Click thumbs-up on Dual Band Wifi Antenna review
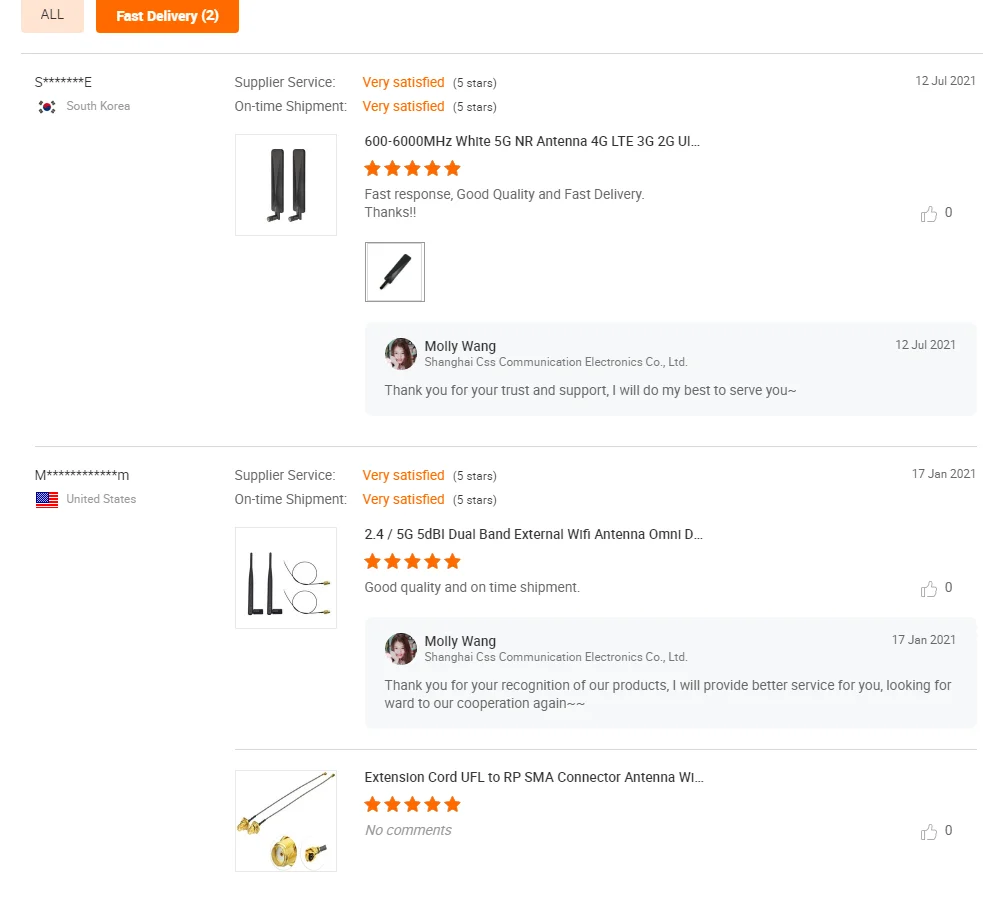The height and width of the screenshot is (898, 983). (929, 589)
